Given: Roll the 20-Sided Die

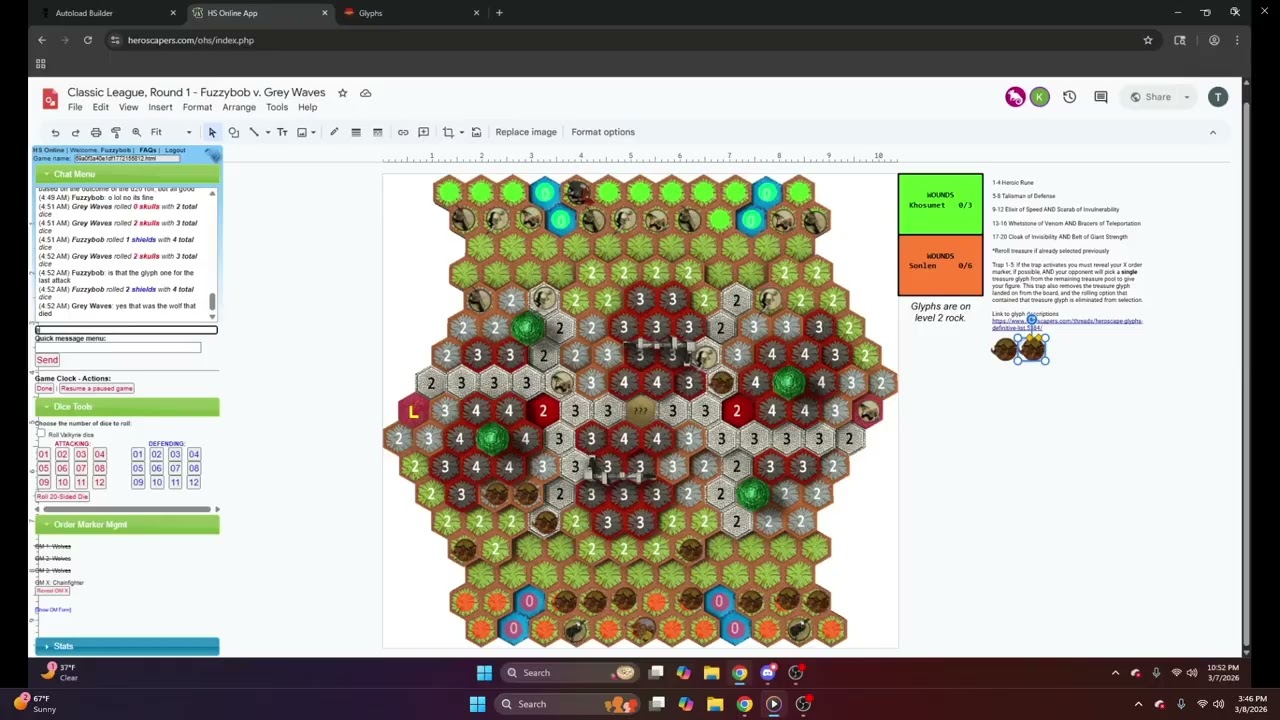Looking at the screenshot, I should (62, 497).
